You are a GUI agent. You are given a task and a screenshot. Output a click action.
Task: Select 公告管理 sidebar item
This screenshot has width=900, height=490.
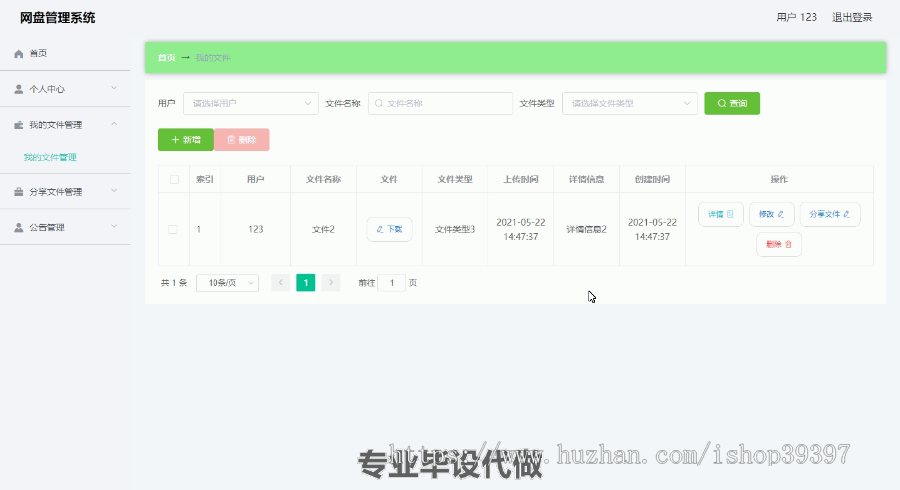(65, 227)
